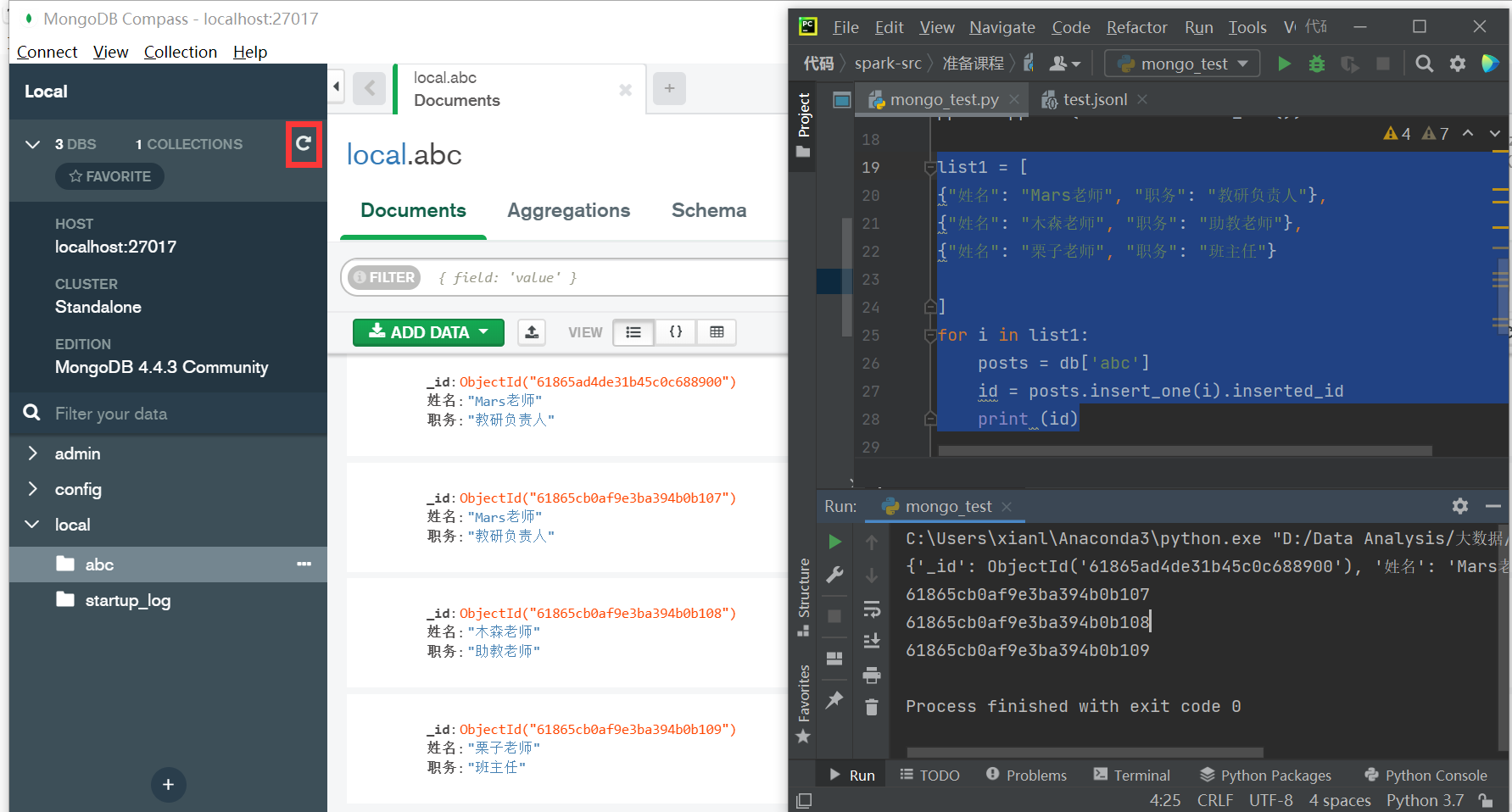The height and width of the screenshot is (812, 1512).
Task: Go to previous highlighted error arrow
Action: tap(1468, 133)
